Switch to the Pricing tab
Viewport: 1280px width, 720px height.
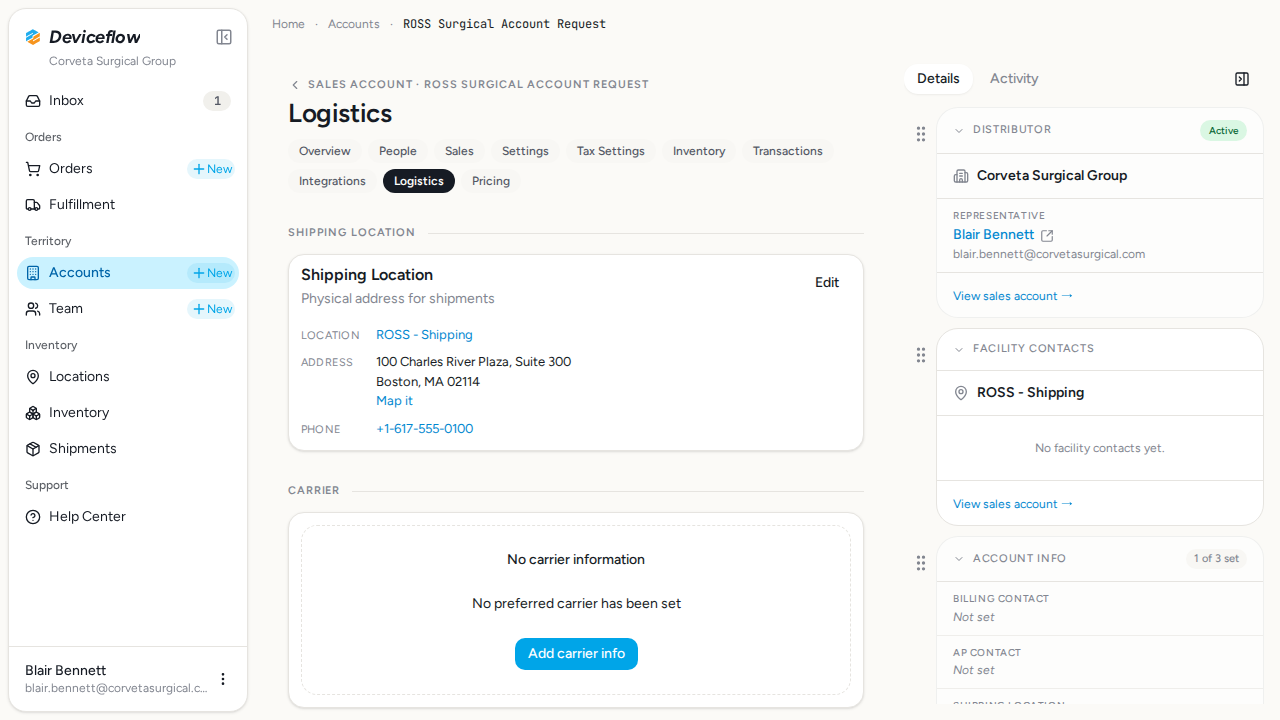pyautogui.click(x=491, y=181)
